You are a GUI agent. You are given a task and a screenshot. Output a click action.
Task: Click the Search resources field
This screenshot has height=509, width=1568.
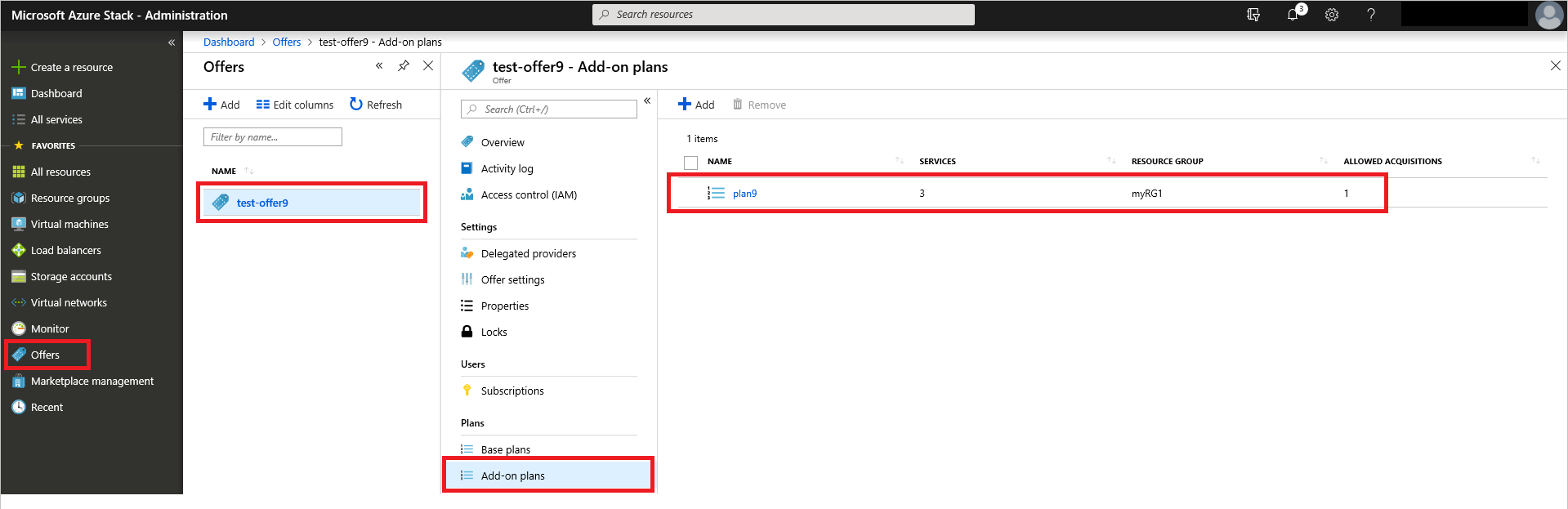coord(783,15)
